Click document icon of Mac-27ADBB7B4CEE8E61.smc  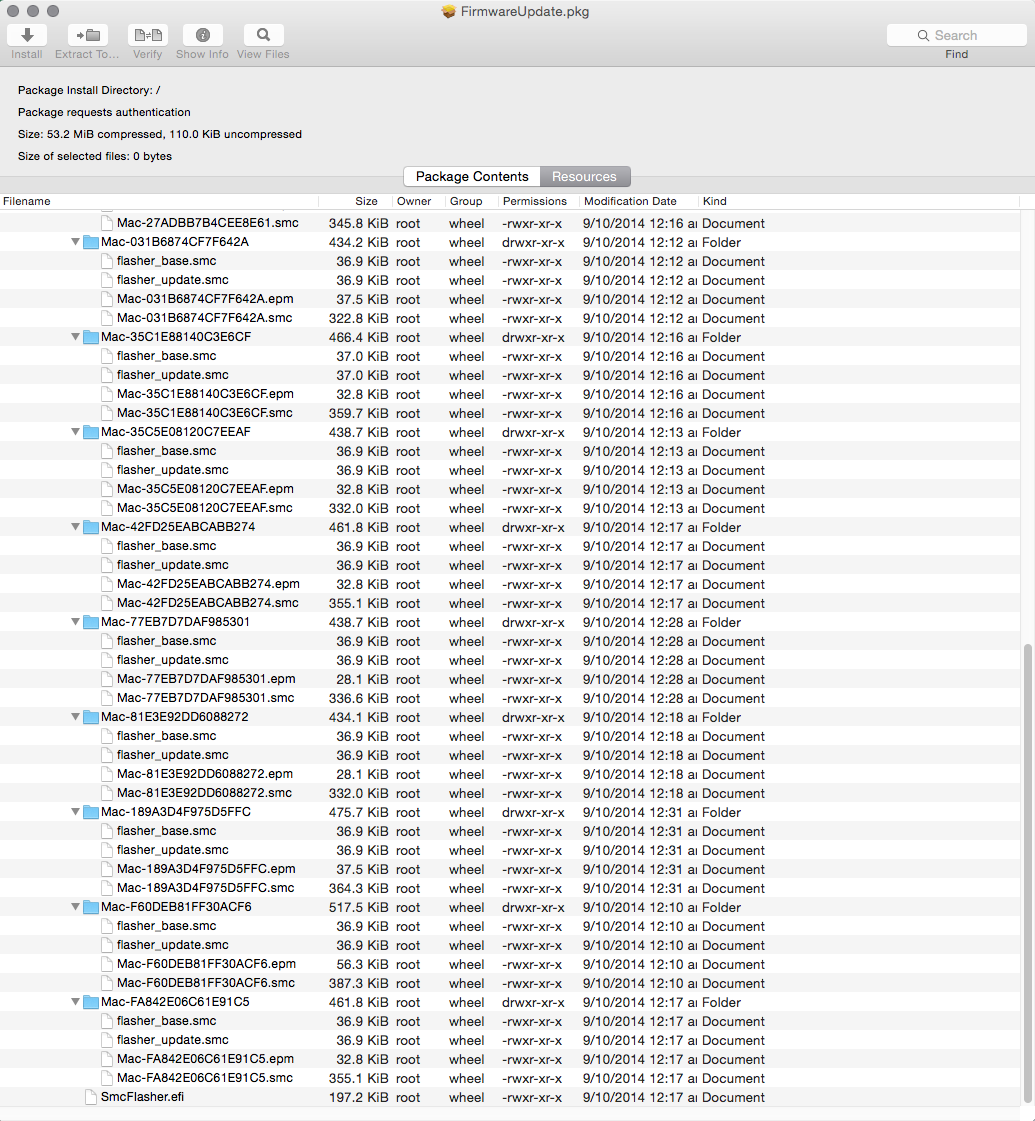tap(107, 223)
